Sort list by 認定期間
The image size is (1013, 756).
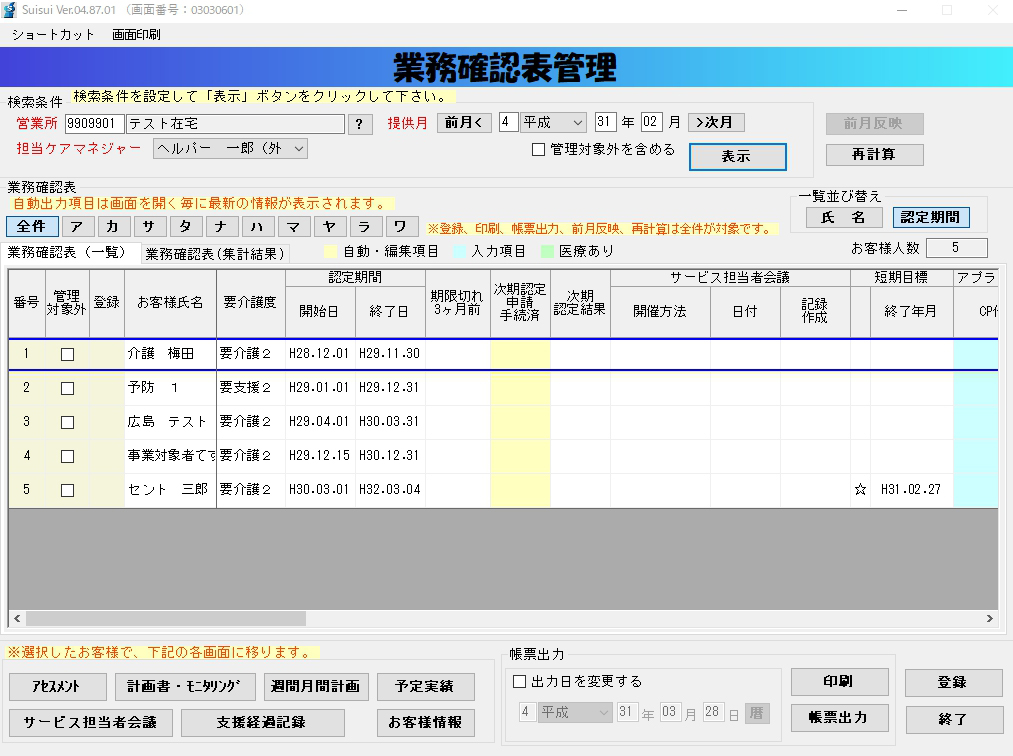coord(931,218)
